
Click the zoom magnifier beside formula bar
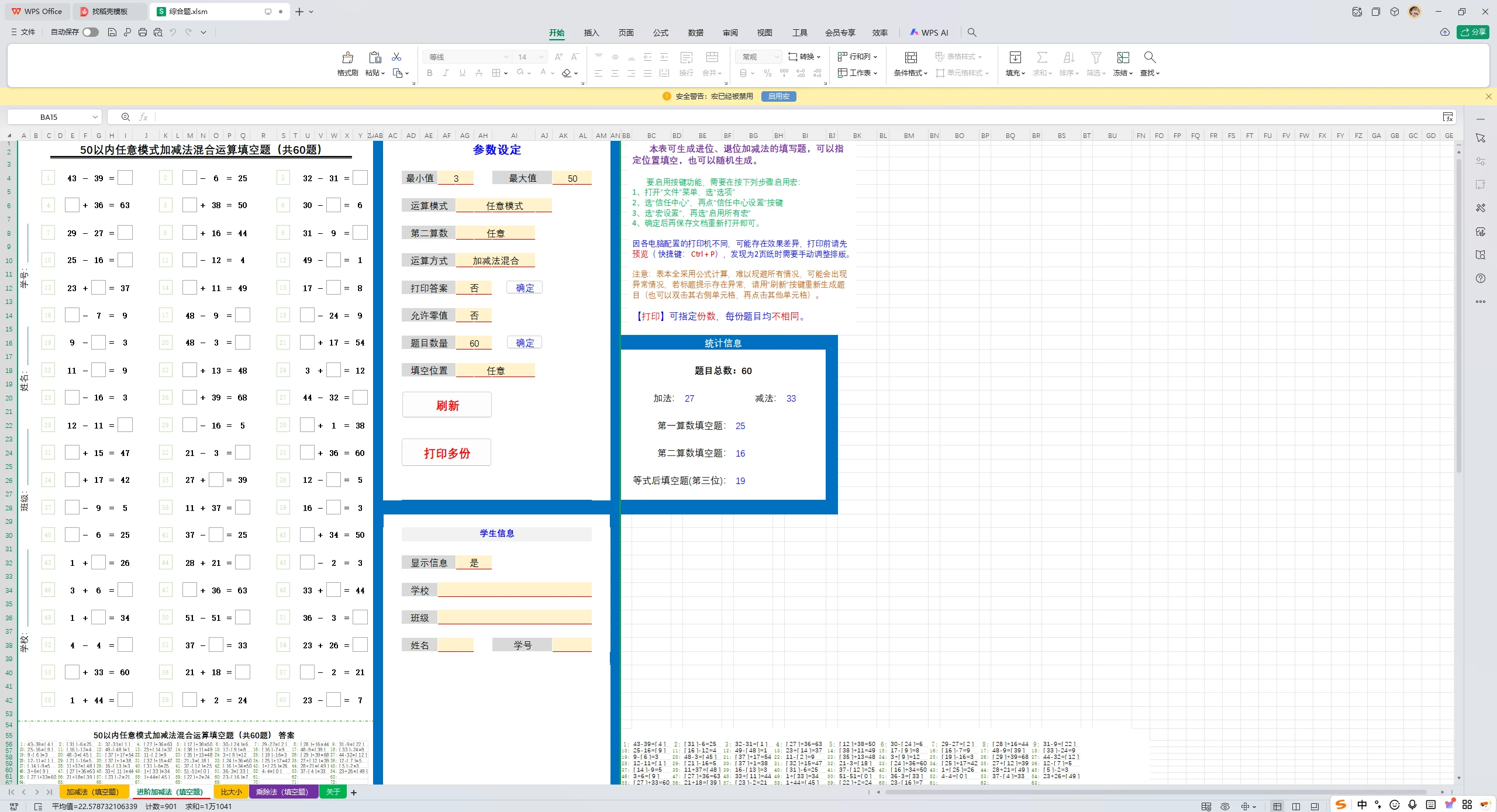tap(126, 117)
